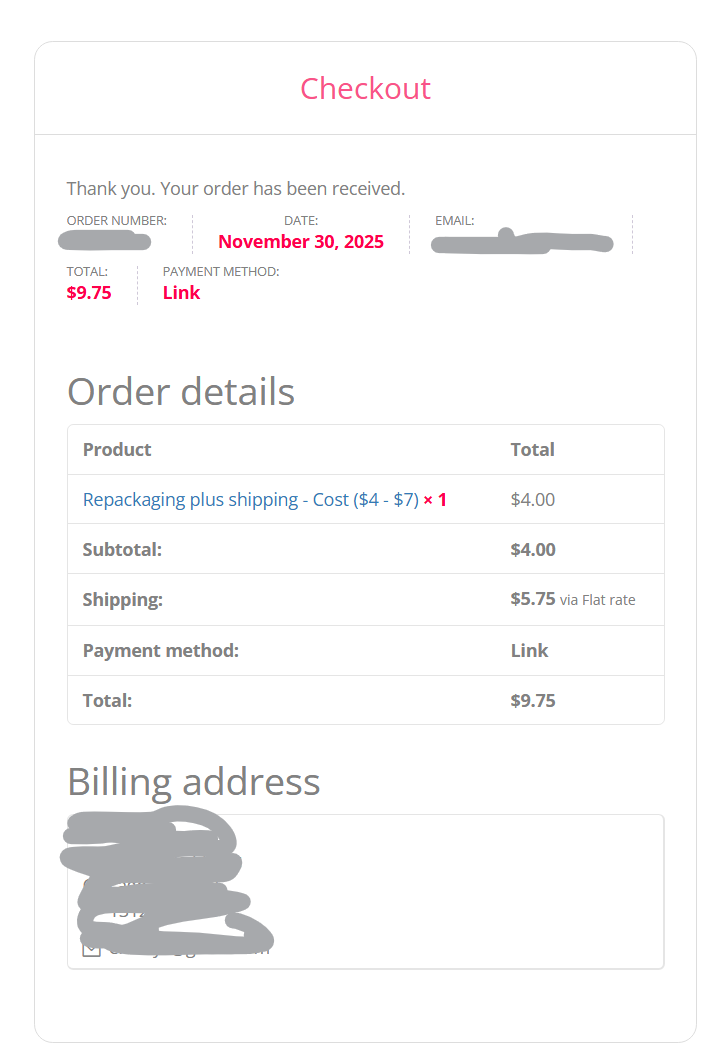Viewport: 710px width, 1056px height.
Task: Click the Payment method row label in table
Action: (161, 651)
